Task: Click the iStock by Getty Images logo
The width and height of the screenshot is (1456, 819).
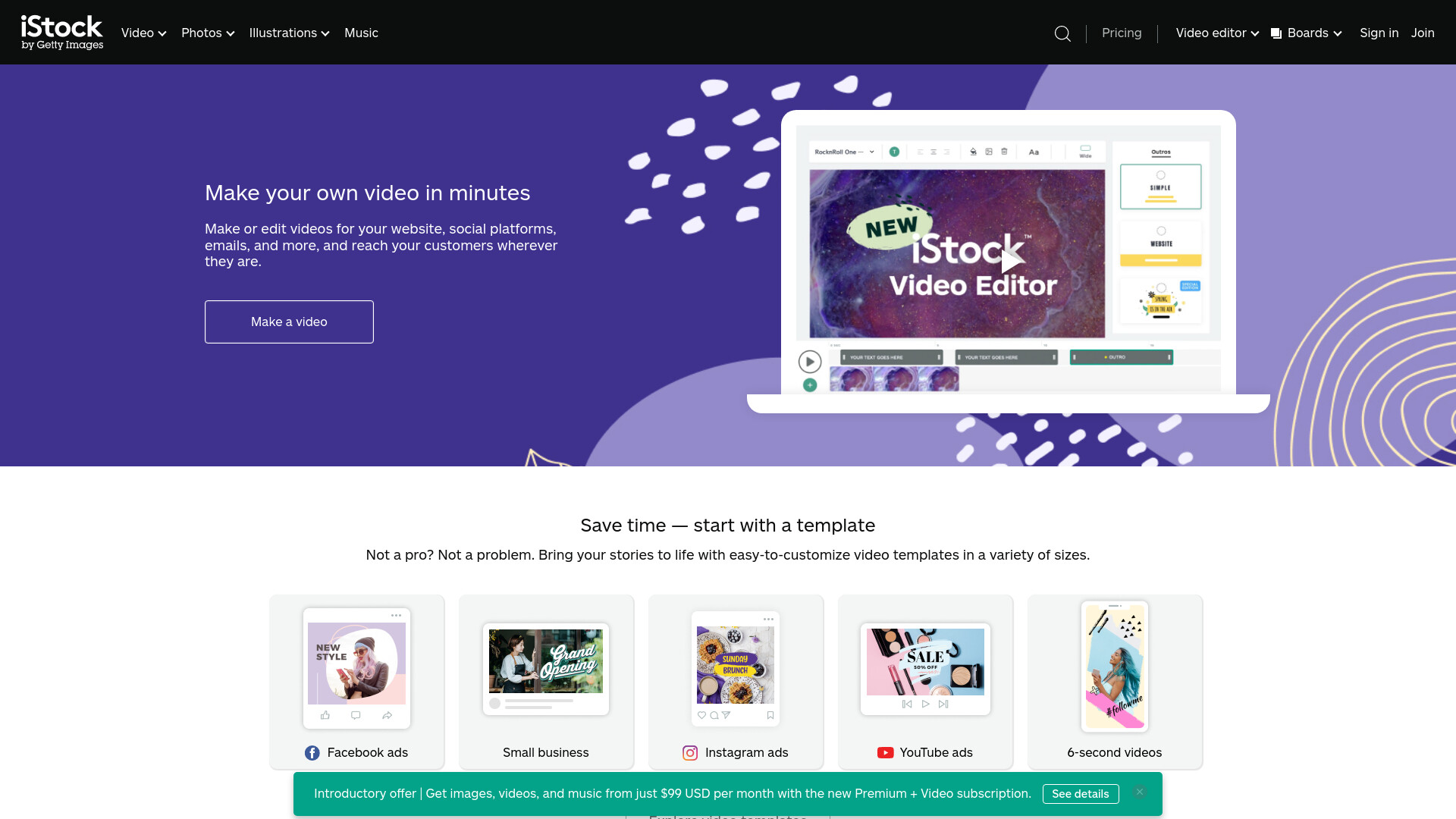Action: tap(62, 33)
